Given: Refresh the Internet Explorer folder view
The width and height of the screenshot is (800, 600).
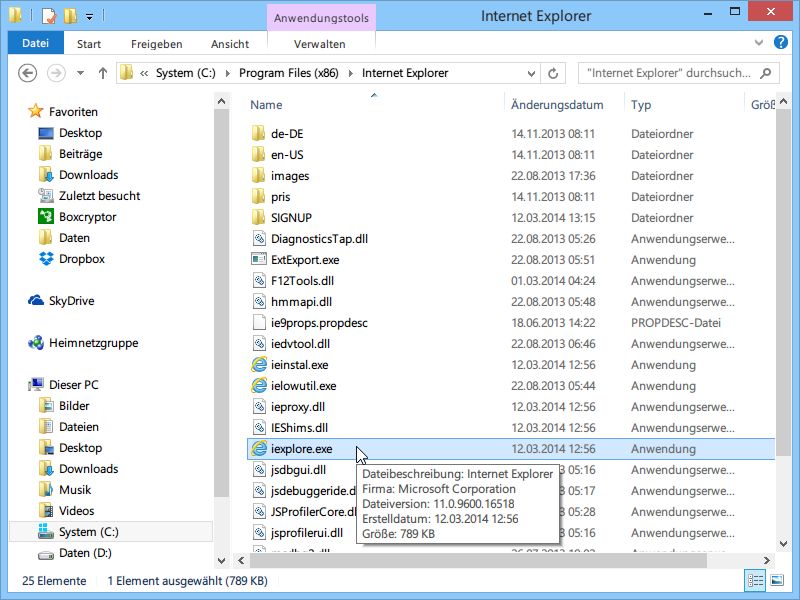Looking at the screenshot, I should (x=553, y=73).
